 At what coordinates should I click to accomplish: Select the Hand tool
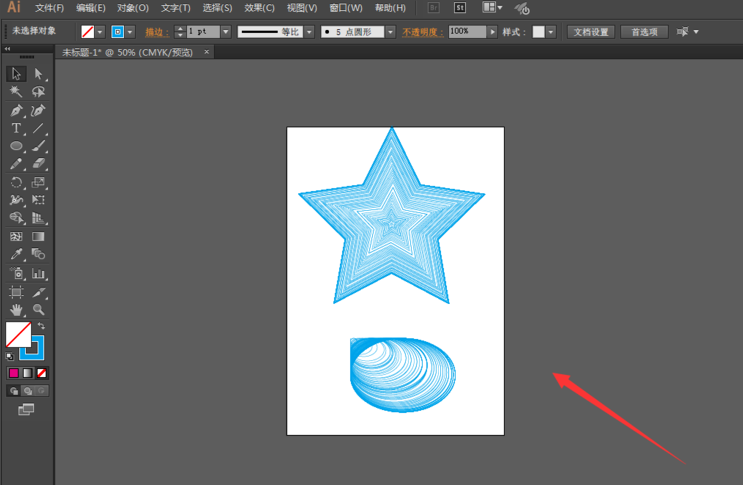(x=17, y=310)
